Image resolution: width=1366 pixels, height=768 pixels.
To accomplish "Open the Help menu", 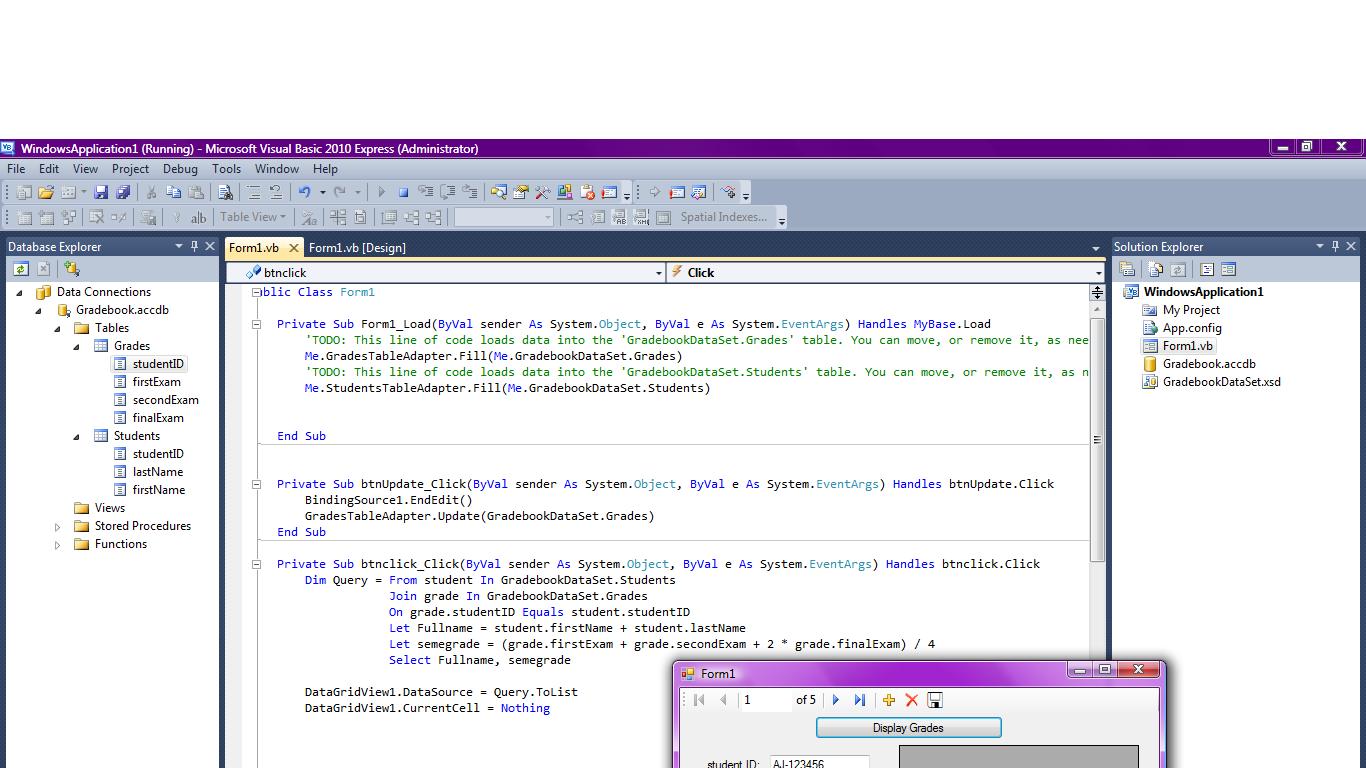I will 325,169.
